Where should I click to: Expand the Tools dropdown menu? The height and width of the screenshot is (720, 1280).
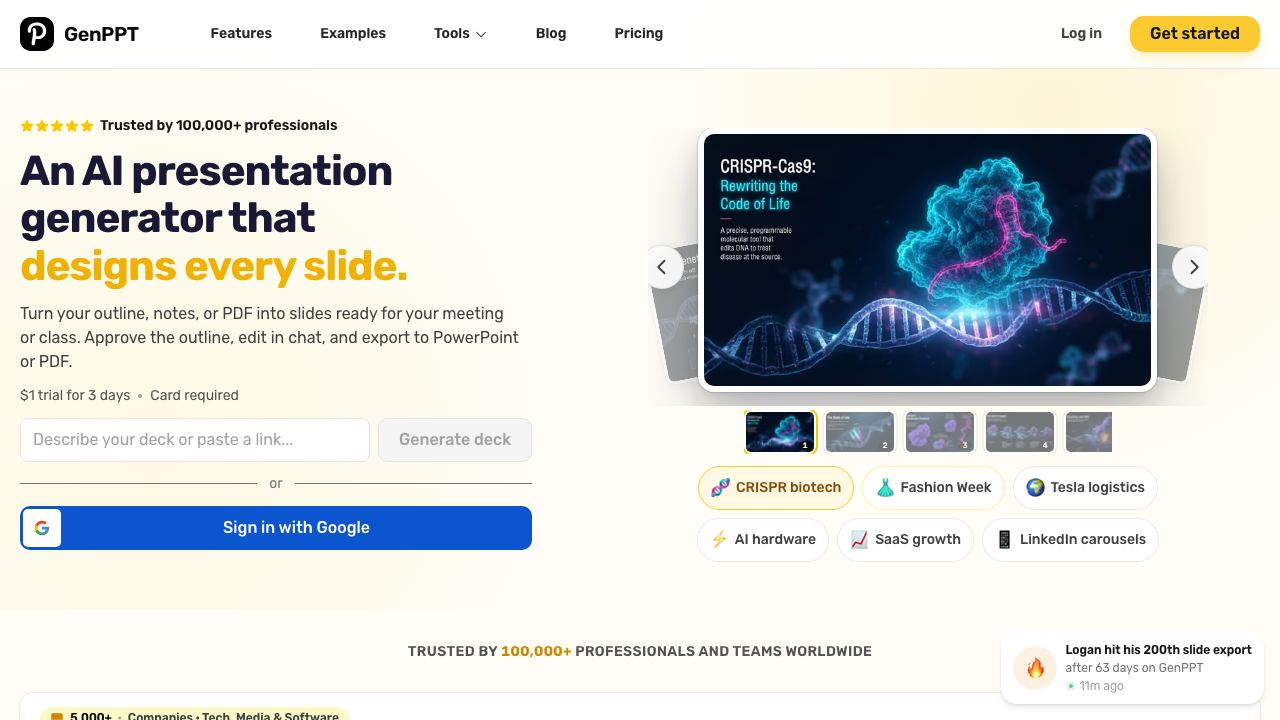460,34
